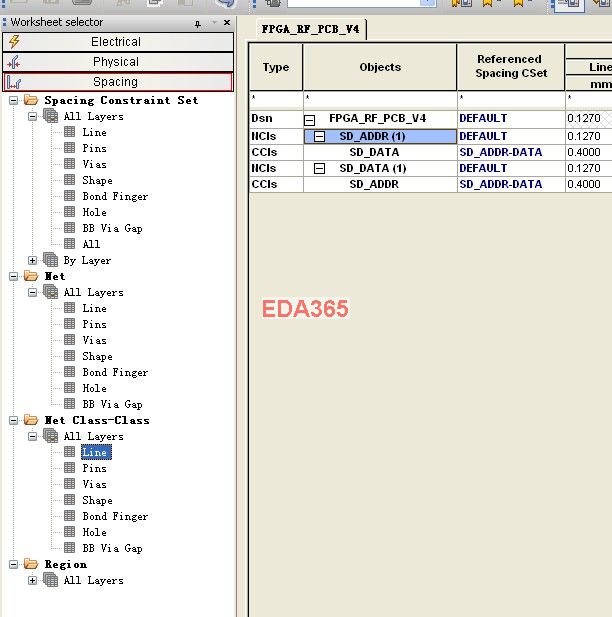This screenshot has height=617, width=612.
Task: Open Vias worksheet under Spacing Constraint Set
Action: (x=94, y=164)
